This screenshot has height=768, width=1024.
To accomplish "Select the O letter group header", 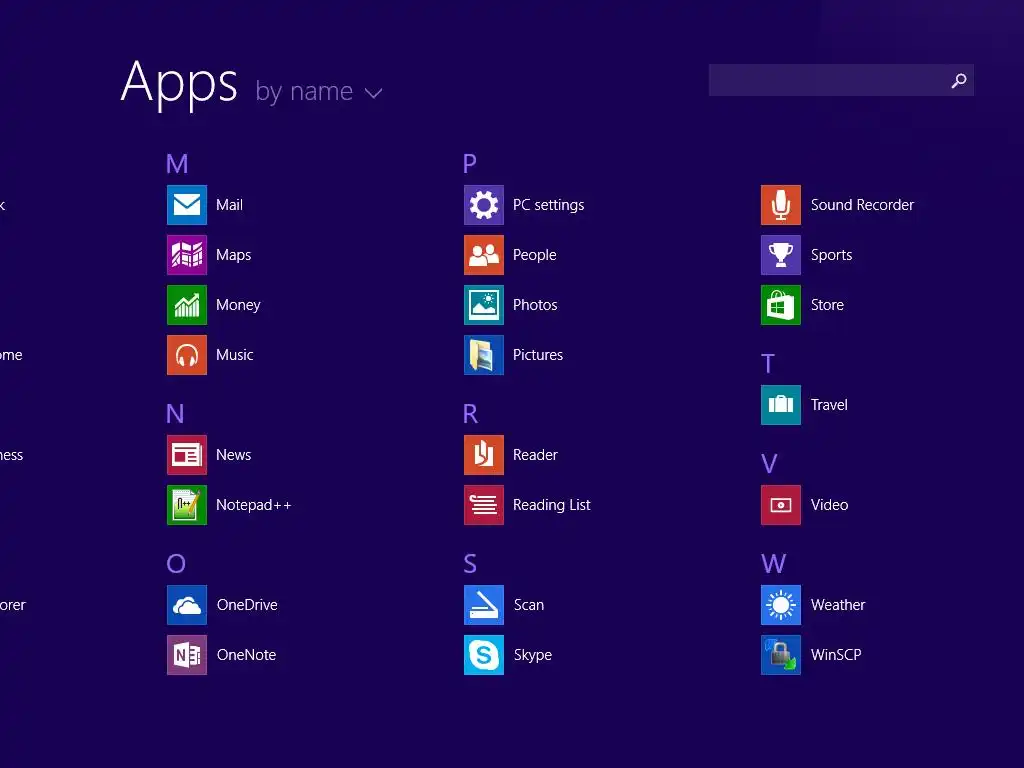I will pyautogui.click(x=176, y=563).
